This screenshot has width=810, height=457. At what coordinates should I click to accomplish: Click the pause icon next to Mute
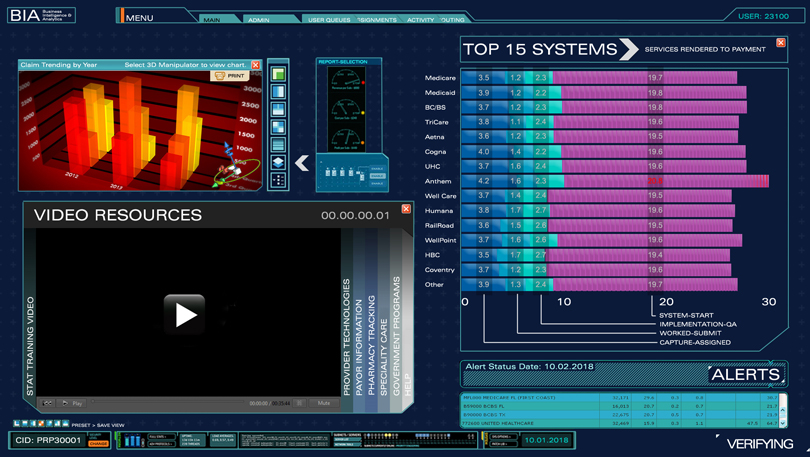click(x=299, y=403)
